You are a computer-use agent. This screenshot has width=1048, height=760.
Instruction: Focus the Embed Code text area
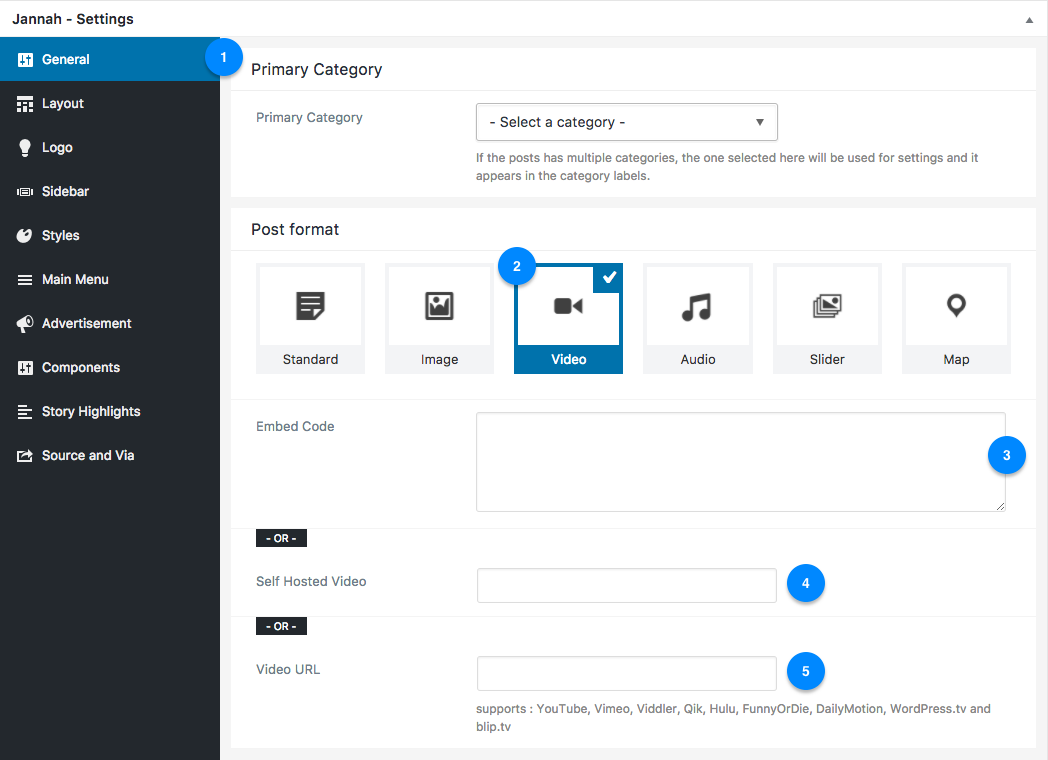pos(741,462)
